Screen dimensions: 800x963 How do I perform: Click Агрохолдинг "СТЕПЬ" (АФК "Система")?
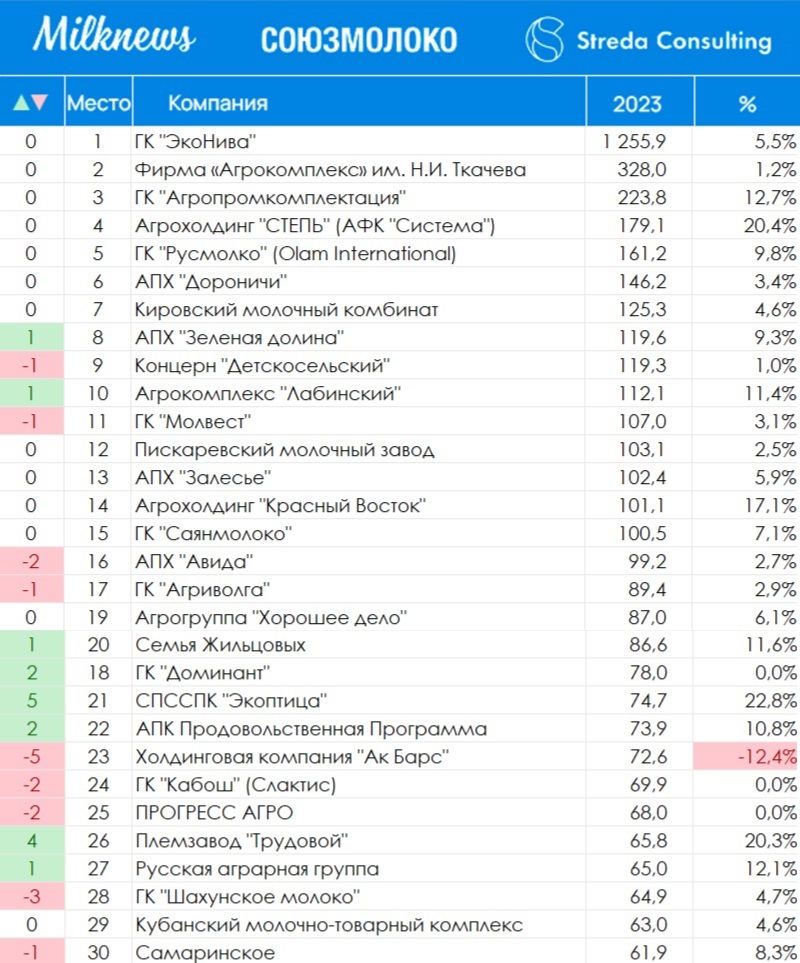pyautogui.click(x=315, y=225)
